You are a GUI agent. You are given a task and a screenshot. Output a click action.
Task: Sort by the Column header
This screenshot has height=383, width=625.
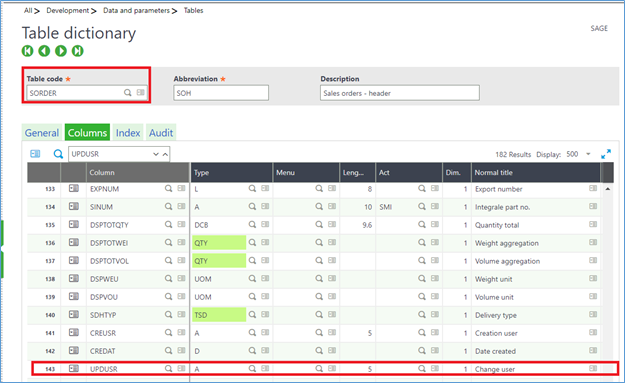(x=138, y=173)
